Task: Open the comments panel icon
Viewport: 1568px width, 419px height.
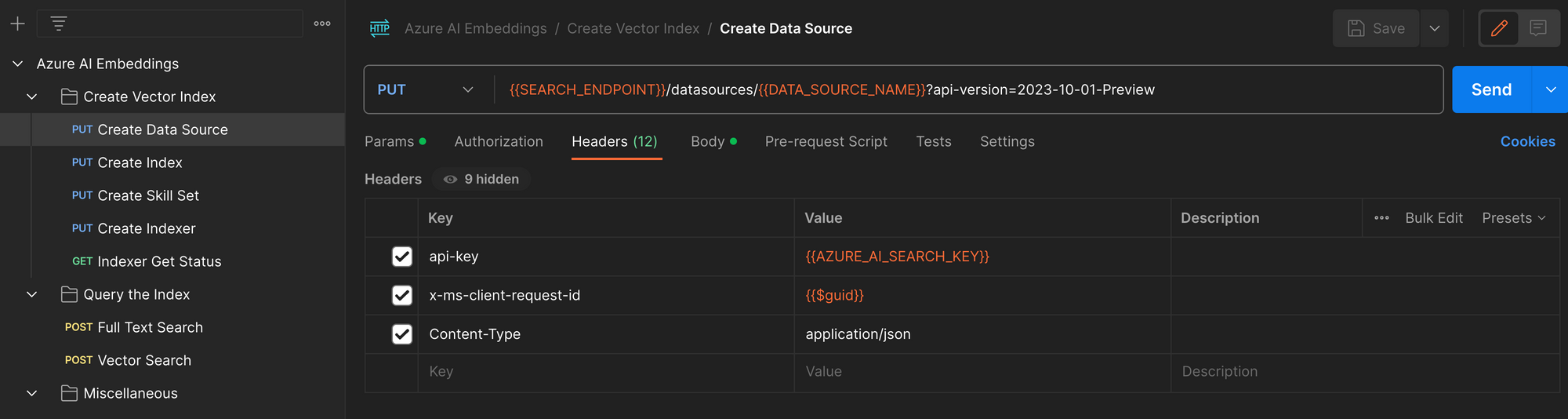Action: [1538, 28]
